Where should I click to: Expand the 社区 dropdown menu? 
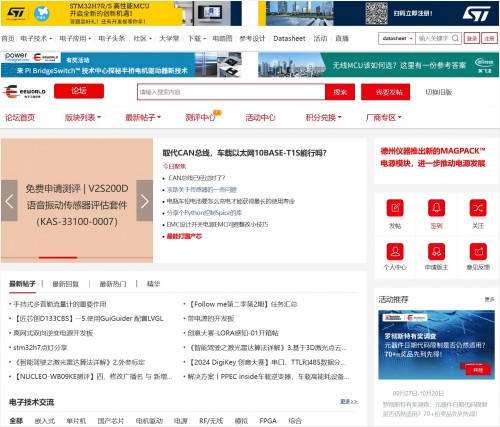click(150, 39)
